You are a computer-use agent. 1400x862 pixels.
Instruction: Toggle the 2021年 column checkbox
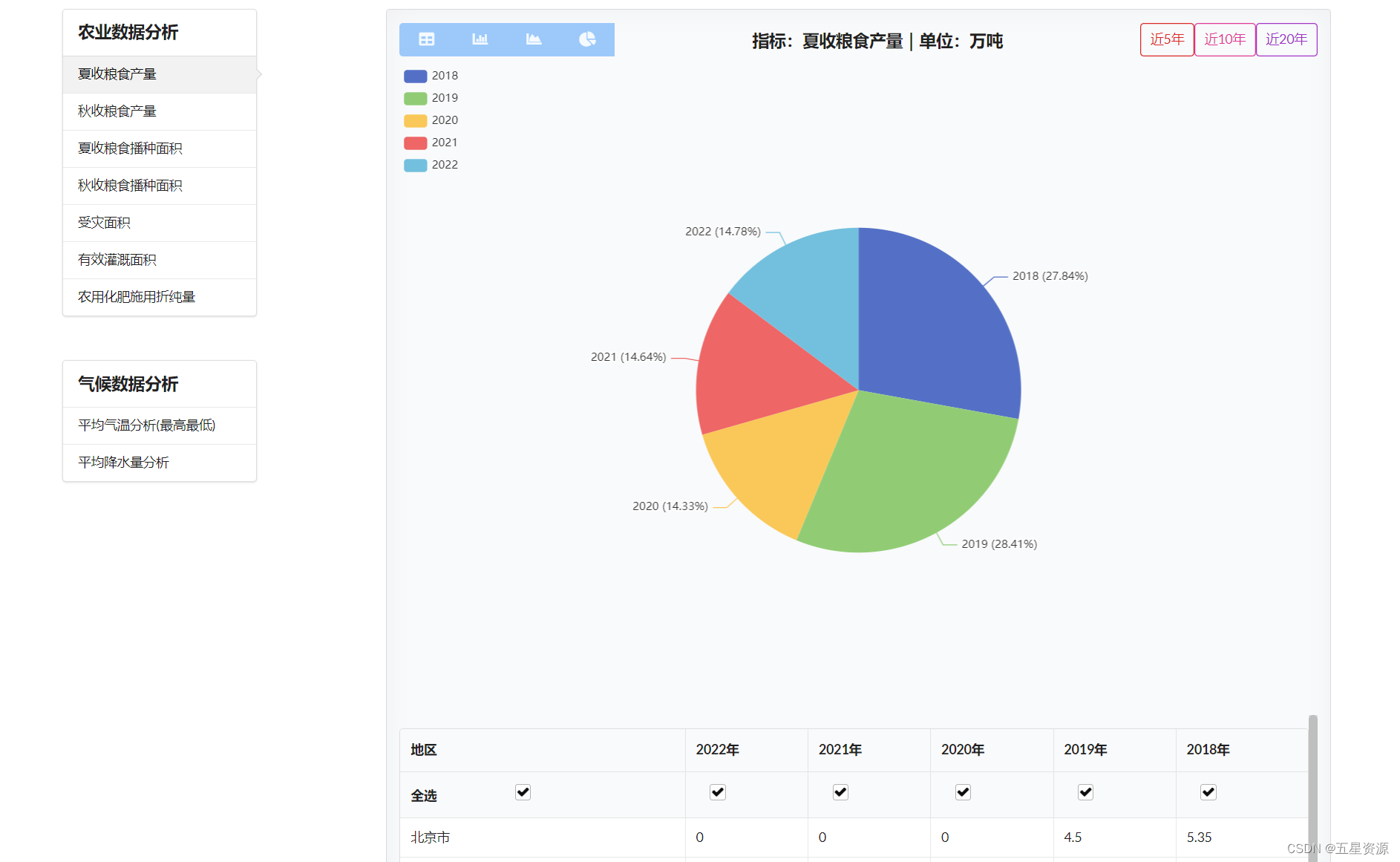[x=840, y=792]
